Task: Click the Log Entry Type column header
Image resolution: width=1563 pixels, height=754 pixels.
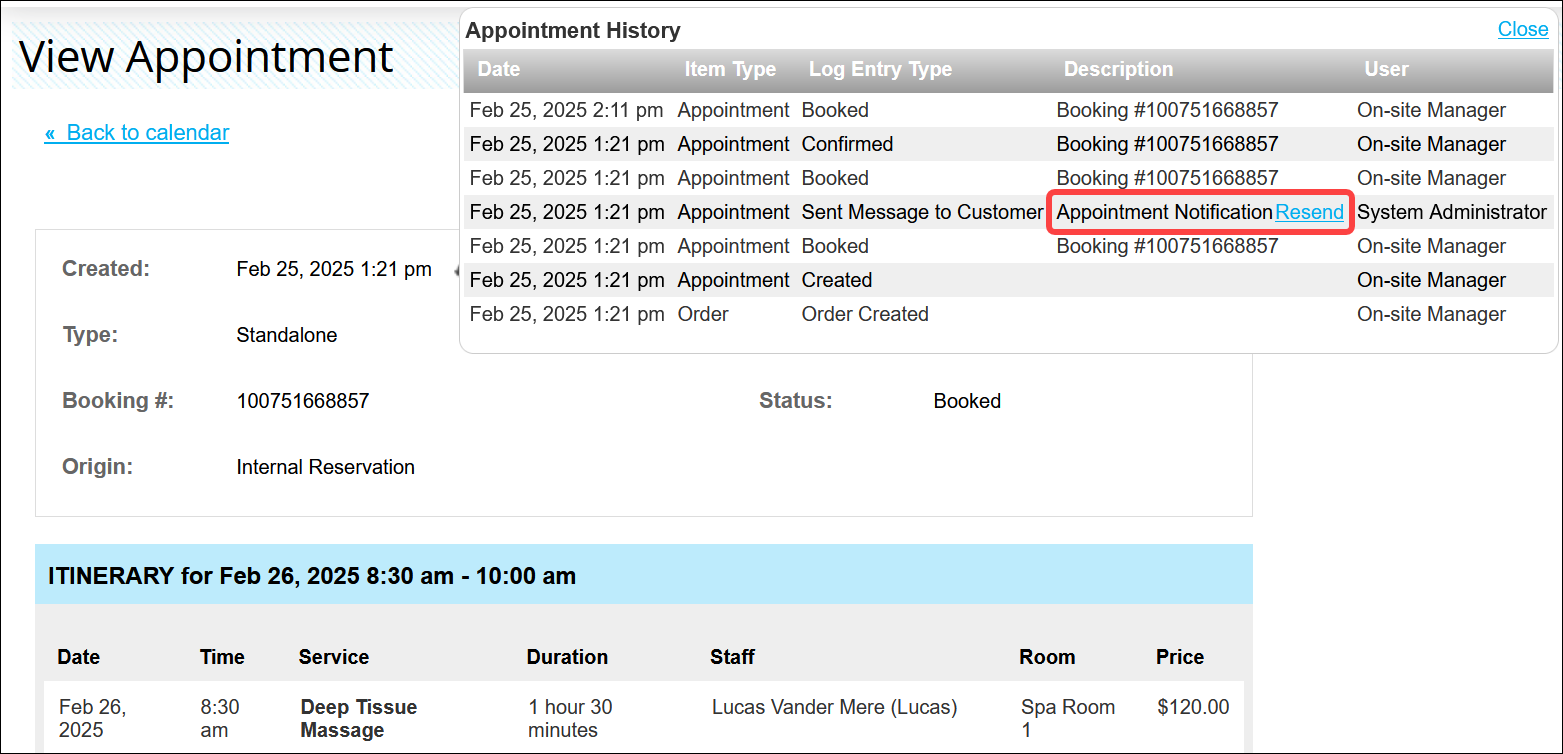Action: click(x=880, y=69)
